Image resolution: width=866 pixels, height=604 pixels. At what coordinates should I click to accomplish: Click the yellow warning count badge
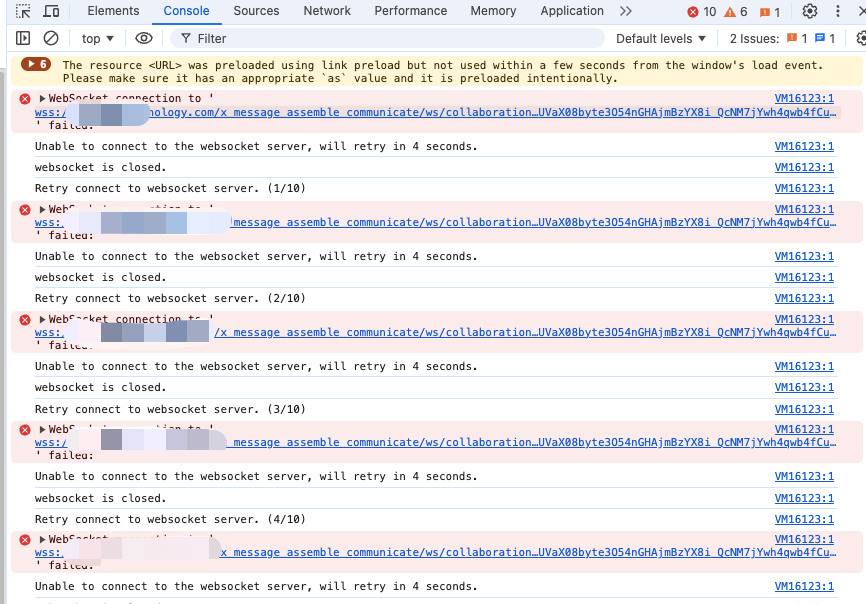(736, 12)
